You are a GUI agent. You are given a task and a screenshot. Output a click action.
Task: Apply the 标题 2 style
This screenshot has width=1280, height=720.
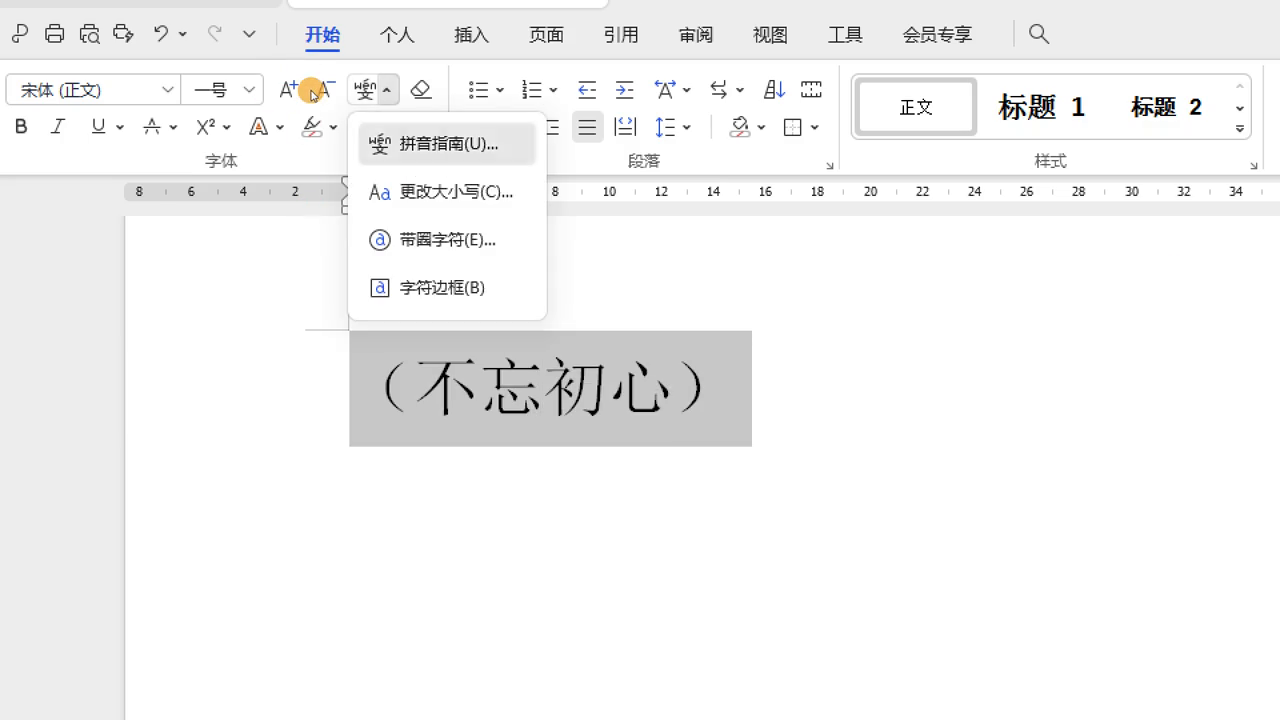click(1166, 107)
